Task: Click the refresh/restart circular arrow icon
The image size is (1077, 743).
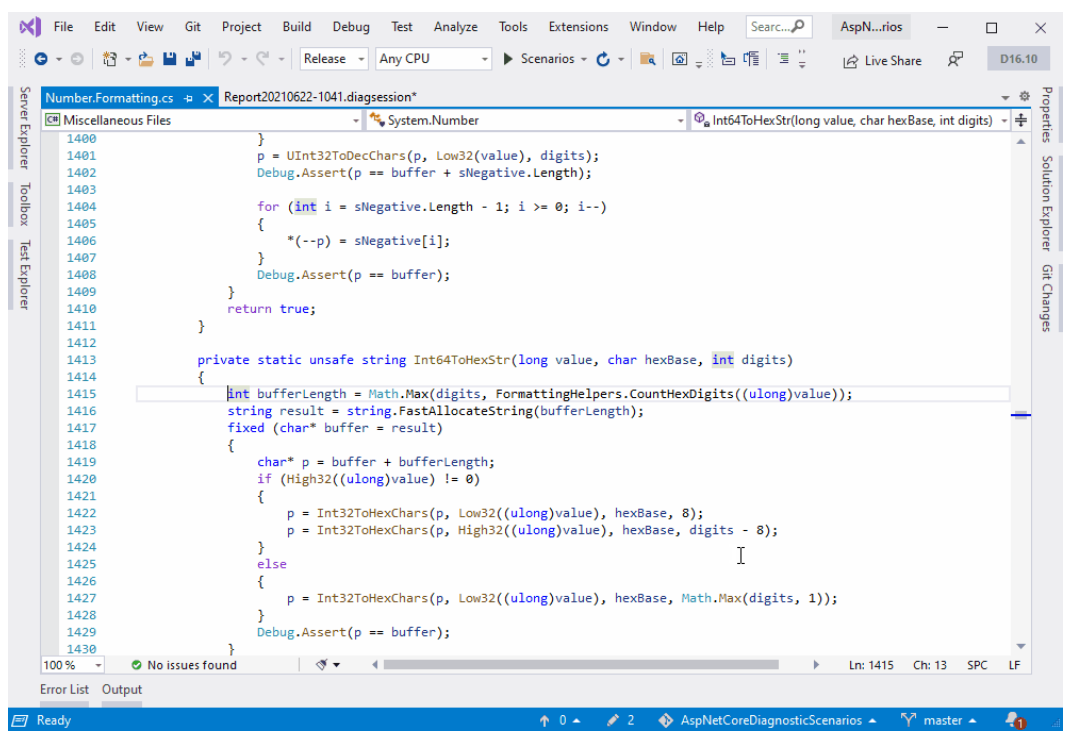Action: click(x=603, y=60)
